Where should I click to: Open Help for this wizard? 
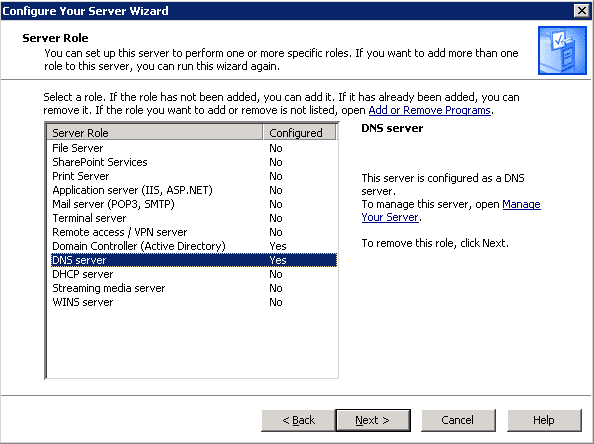coord(544,420)
